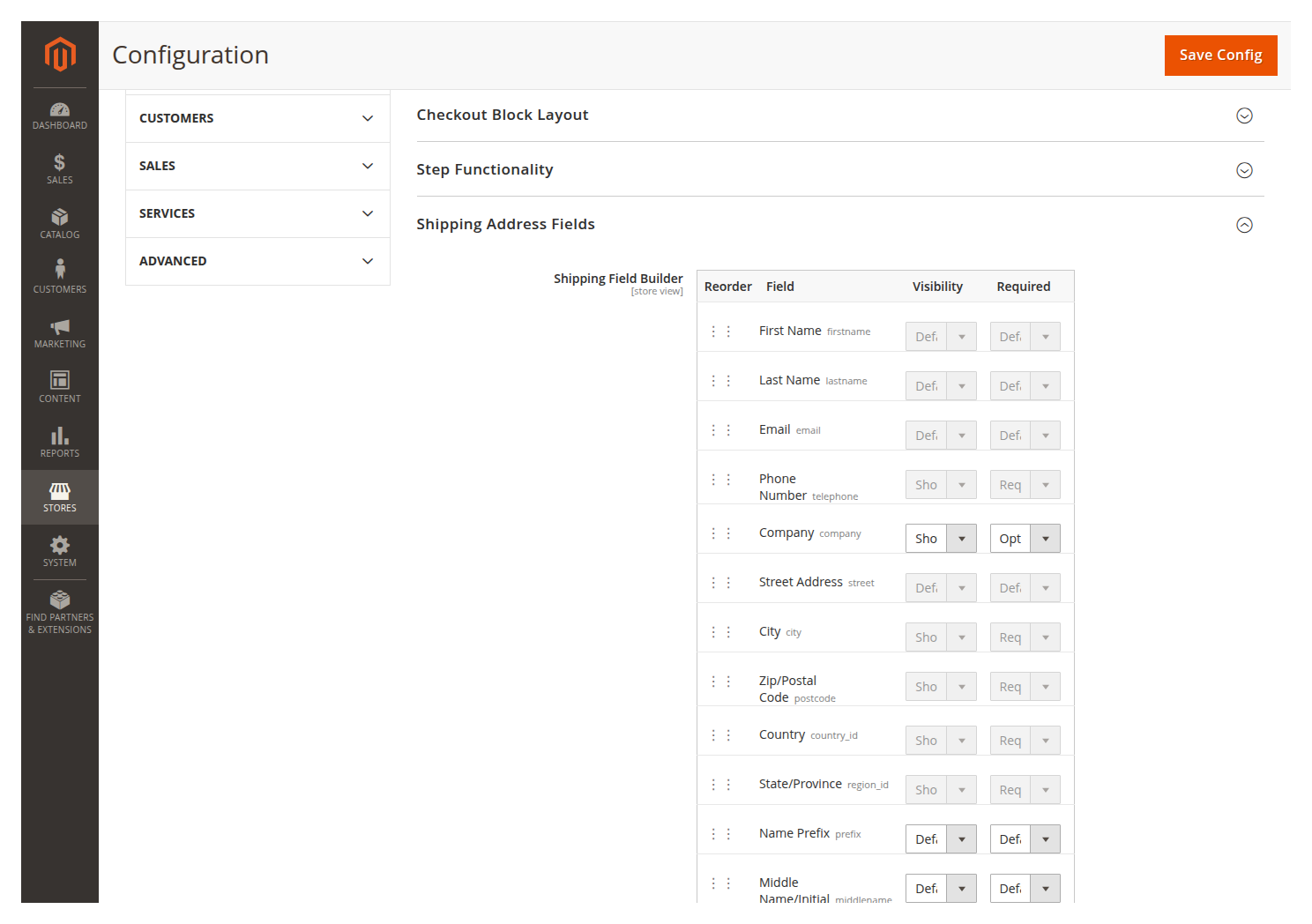Open City visibility dropdown
This screenshot has height=924, width=1312.
[941, 637]
